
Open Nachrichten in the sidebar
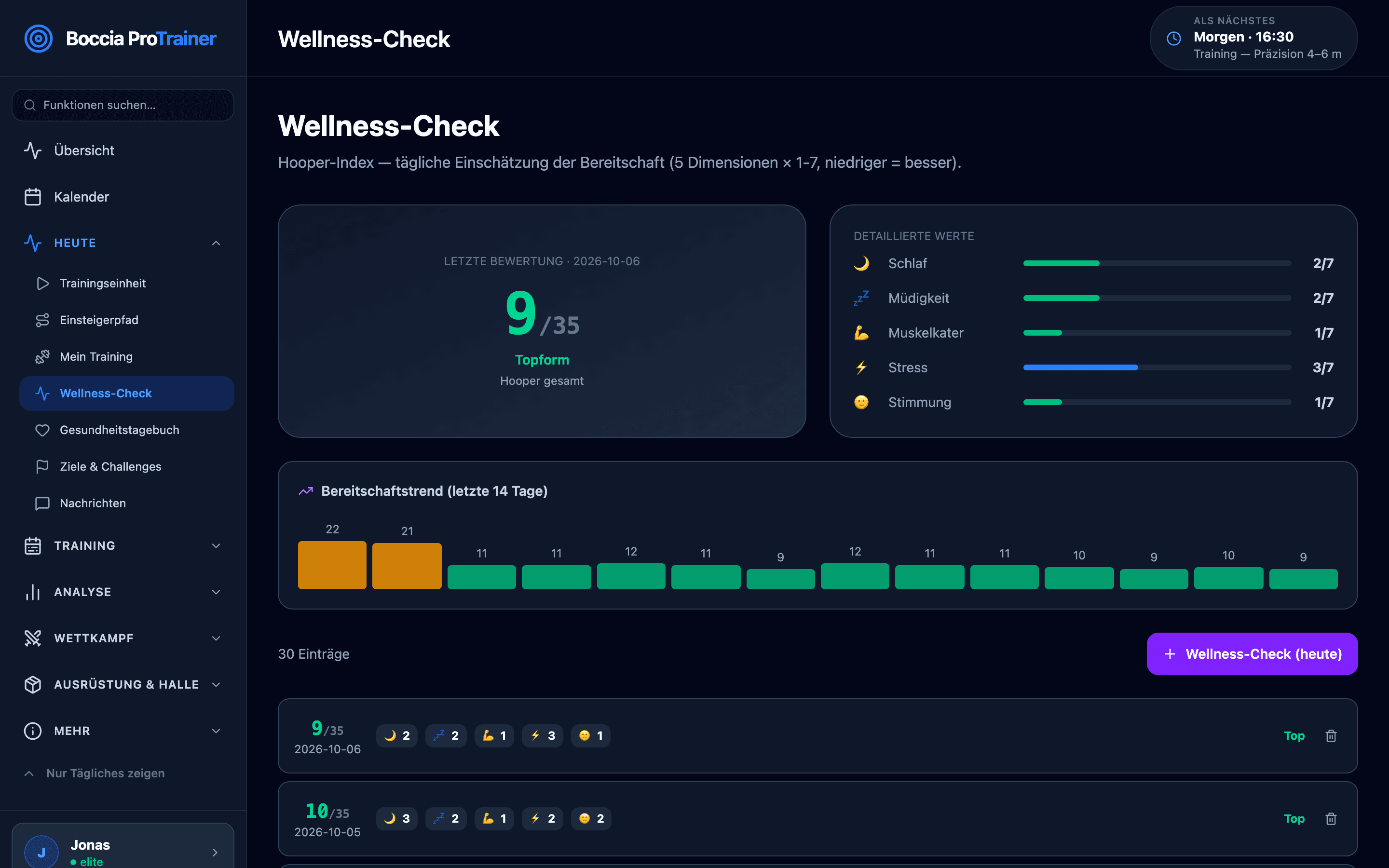coord(126,503)
